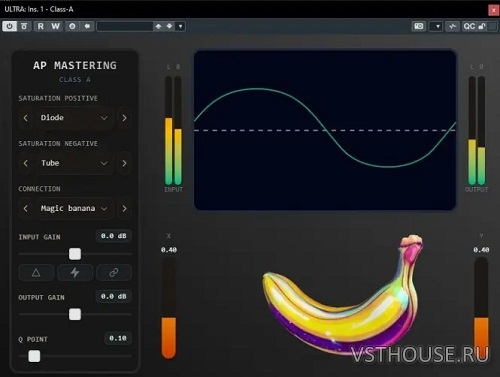Click the SATURATION NEGATIVE label

click(x=58, y=144)
